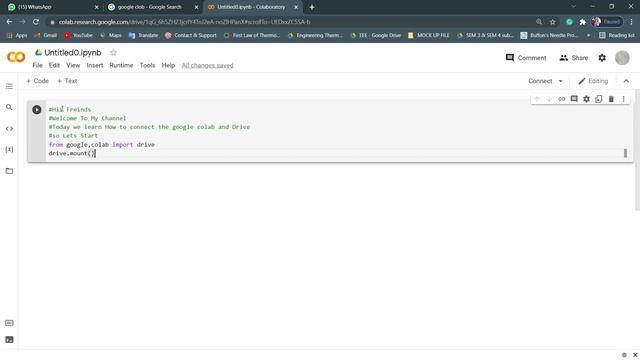This screenshot has width=640, height=360.
Task: Click the Connect button
Action: tap(540, 81)
